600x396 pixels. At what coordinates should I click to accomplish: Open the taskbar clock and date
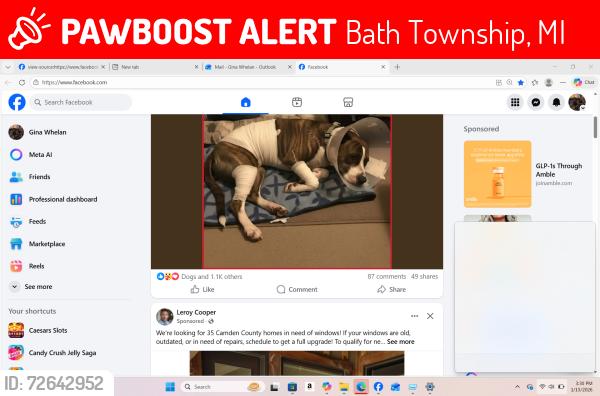tap(582, 386)
